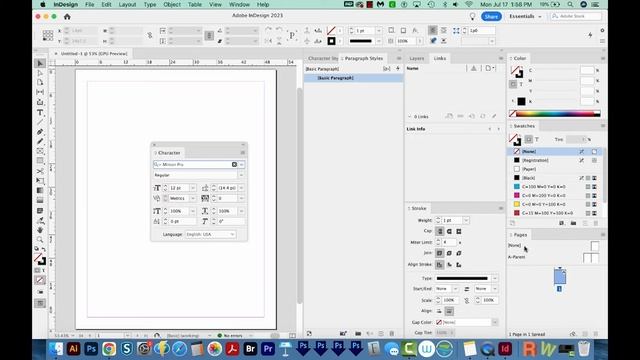Select the Direct Selection tool
640x360 pixels.
point(40,73)
